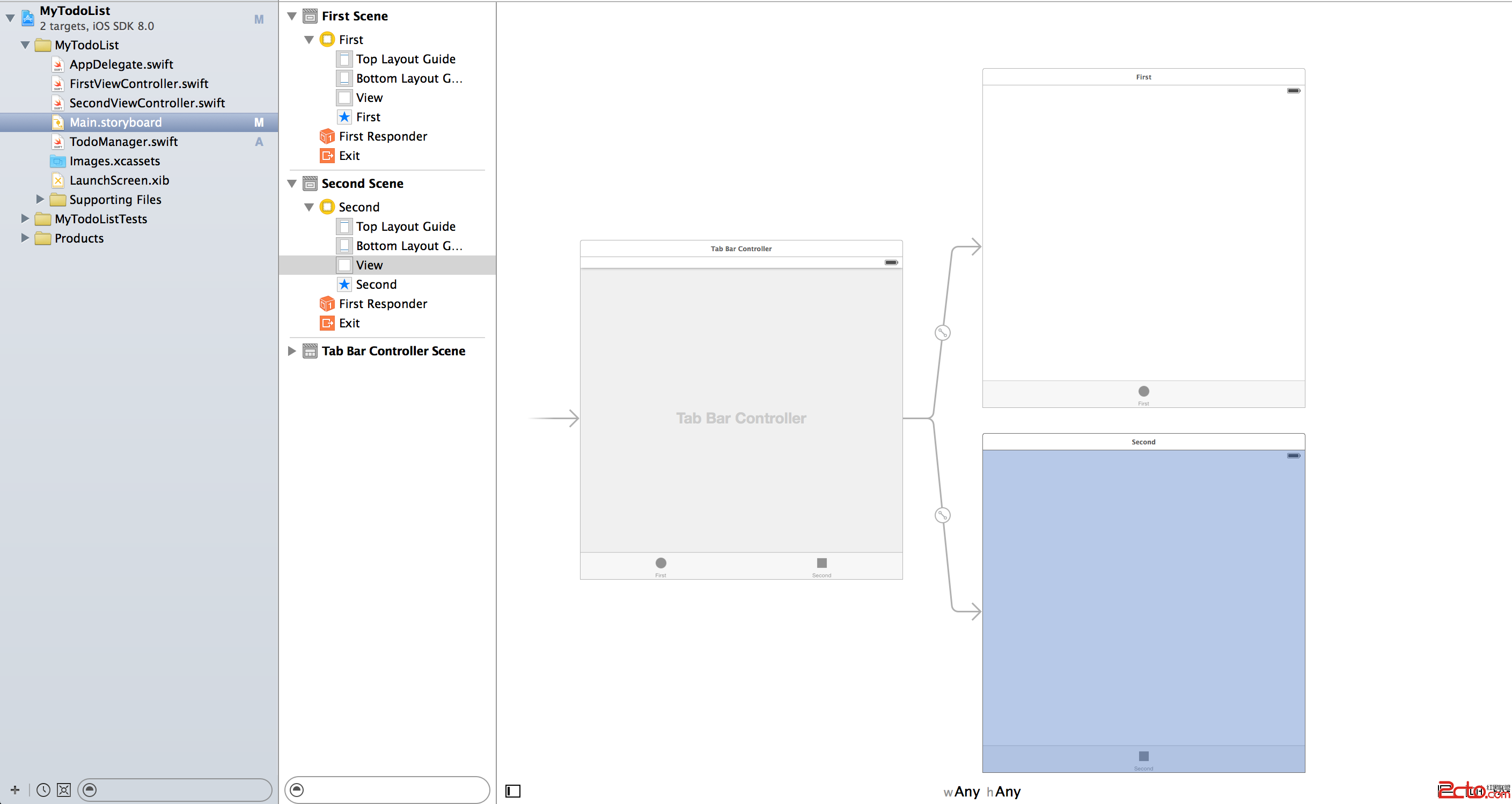This screenshot has width=1512, height=804.
Task: Click the relationship segue circle to First scene
Action: coord(942,333)
